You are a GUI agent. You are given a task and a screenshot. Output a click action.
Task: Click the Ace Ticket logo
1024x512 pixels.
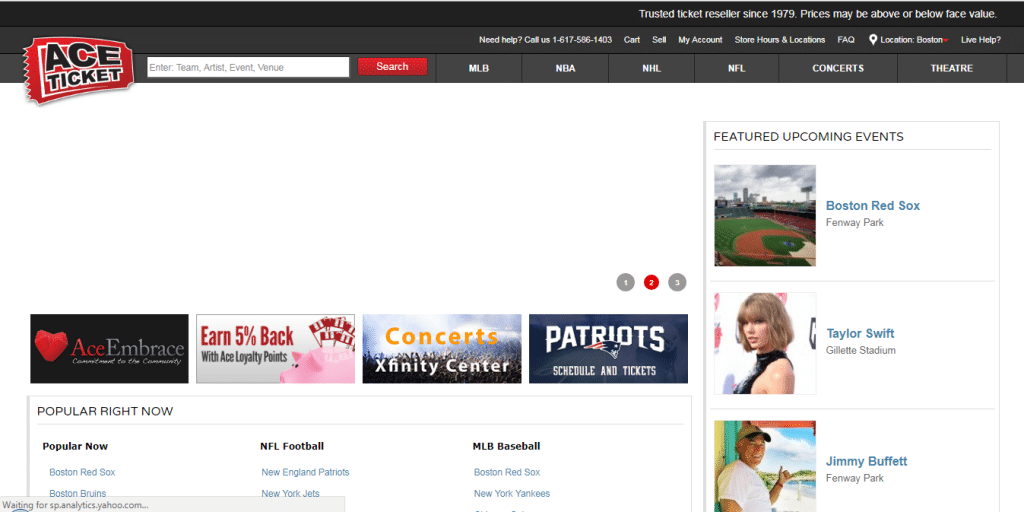click(78, 71)
